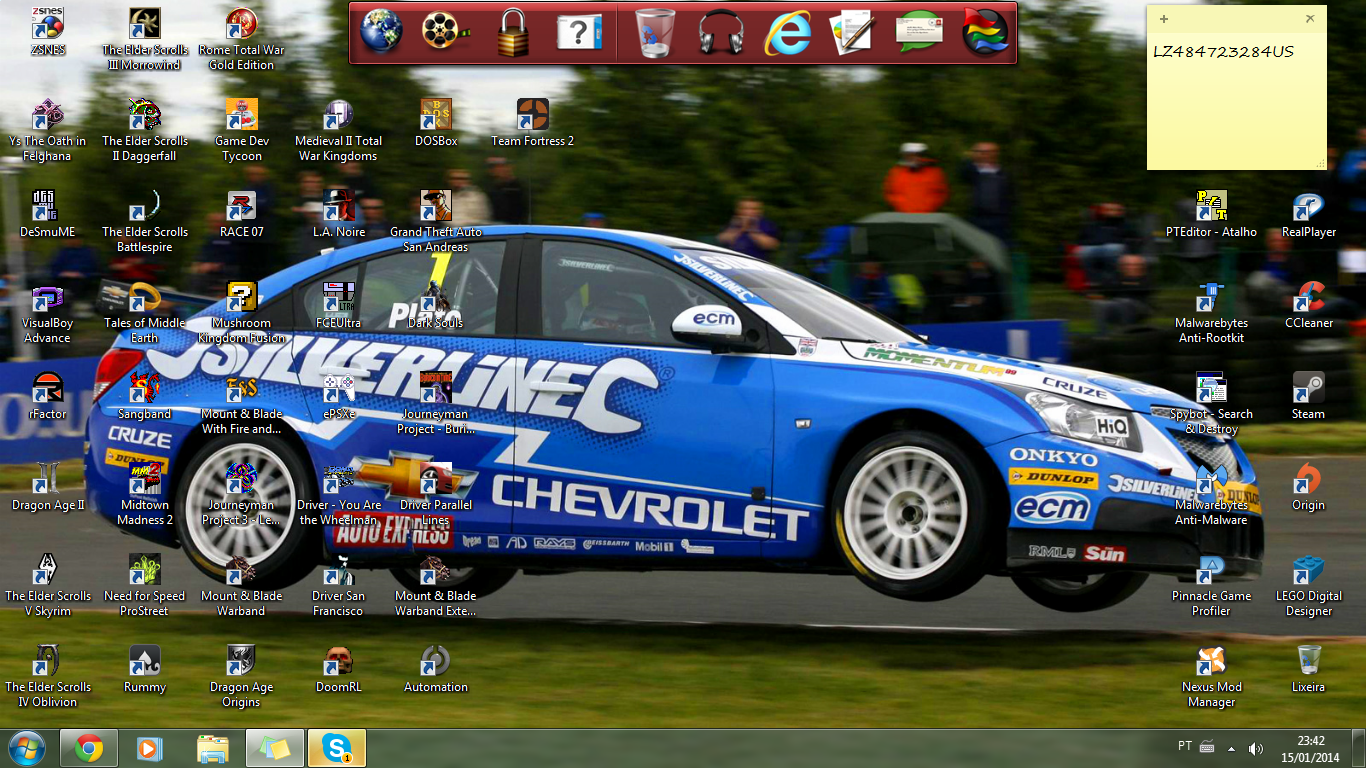Open PTEditor - Atalho shortcut

(x=1211, y=214)
